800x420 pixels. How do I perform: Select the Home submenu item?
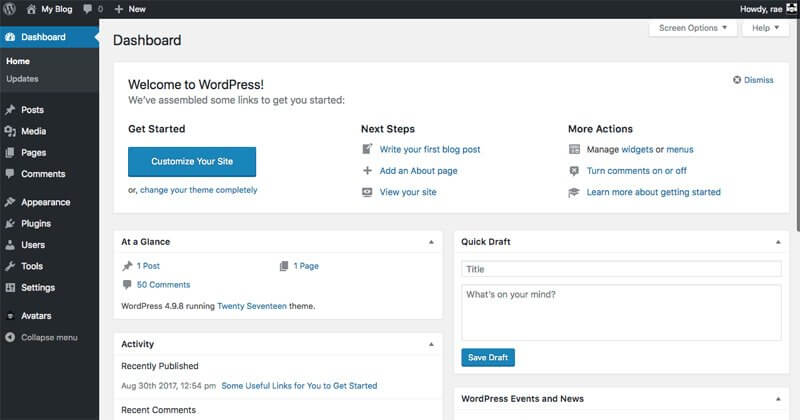tap(18, 61)
